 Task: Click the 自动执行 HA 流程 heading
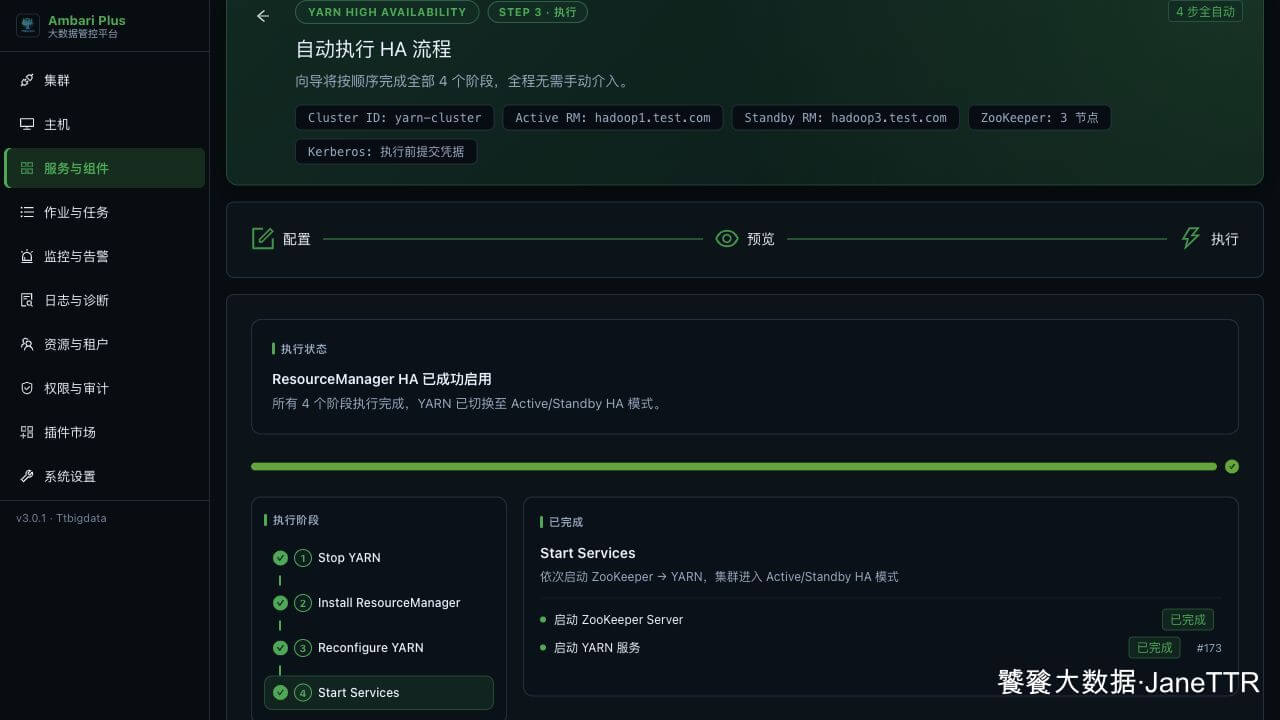click(x=373, y=49)
